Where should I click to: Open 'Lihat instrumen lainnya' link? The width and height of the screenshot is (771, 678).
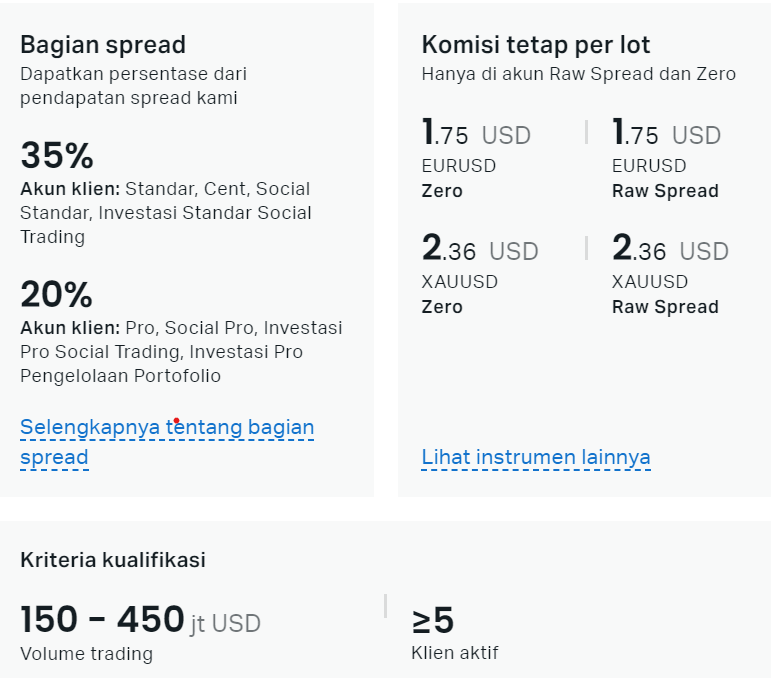click(536, 457)
